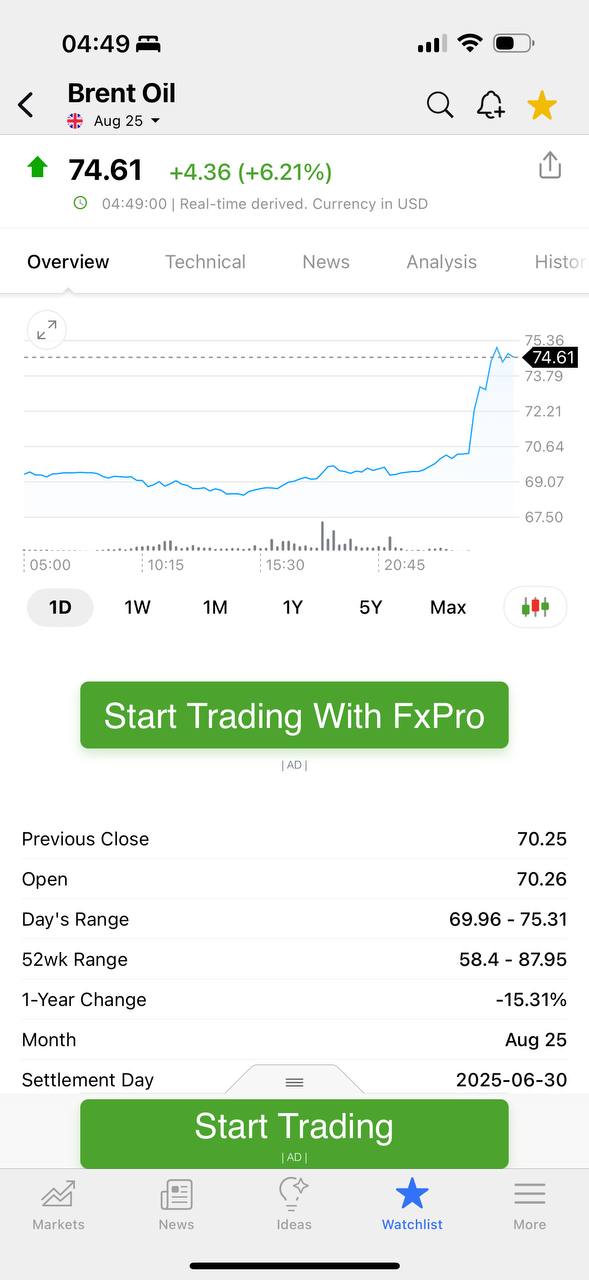
Task: Add alert via bell icon
Action: coord(491,104)
